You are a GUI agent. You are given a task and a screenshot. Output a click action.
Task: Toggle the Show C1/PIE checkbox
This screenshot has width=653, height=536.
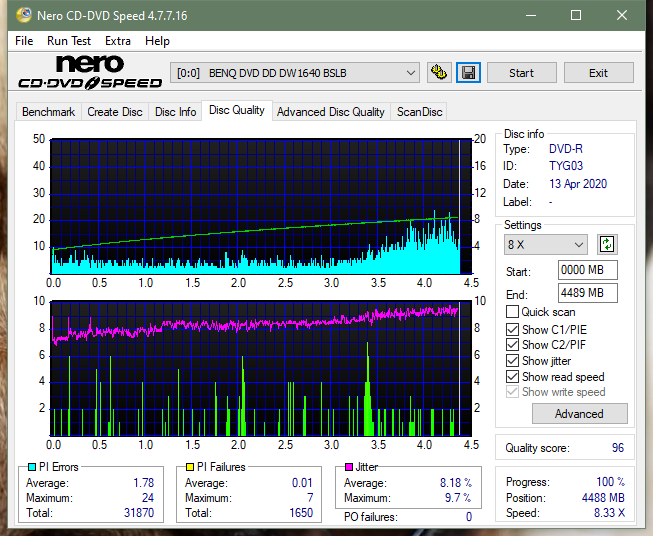click(512, 329)
